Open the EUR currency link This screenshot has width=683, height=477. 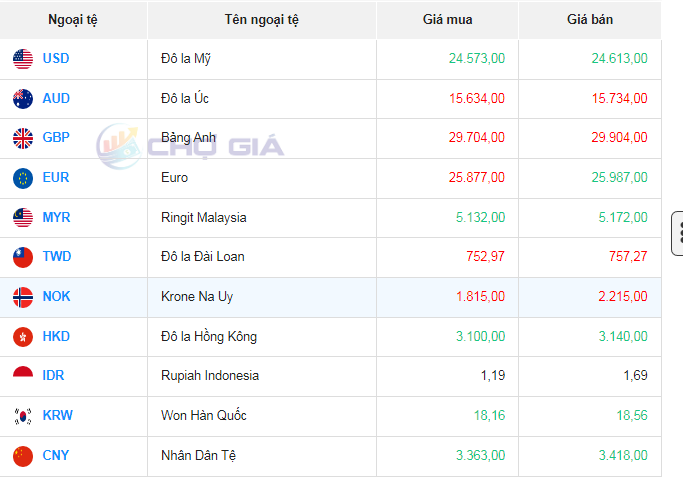(x=56, y=178)
